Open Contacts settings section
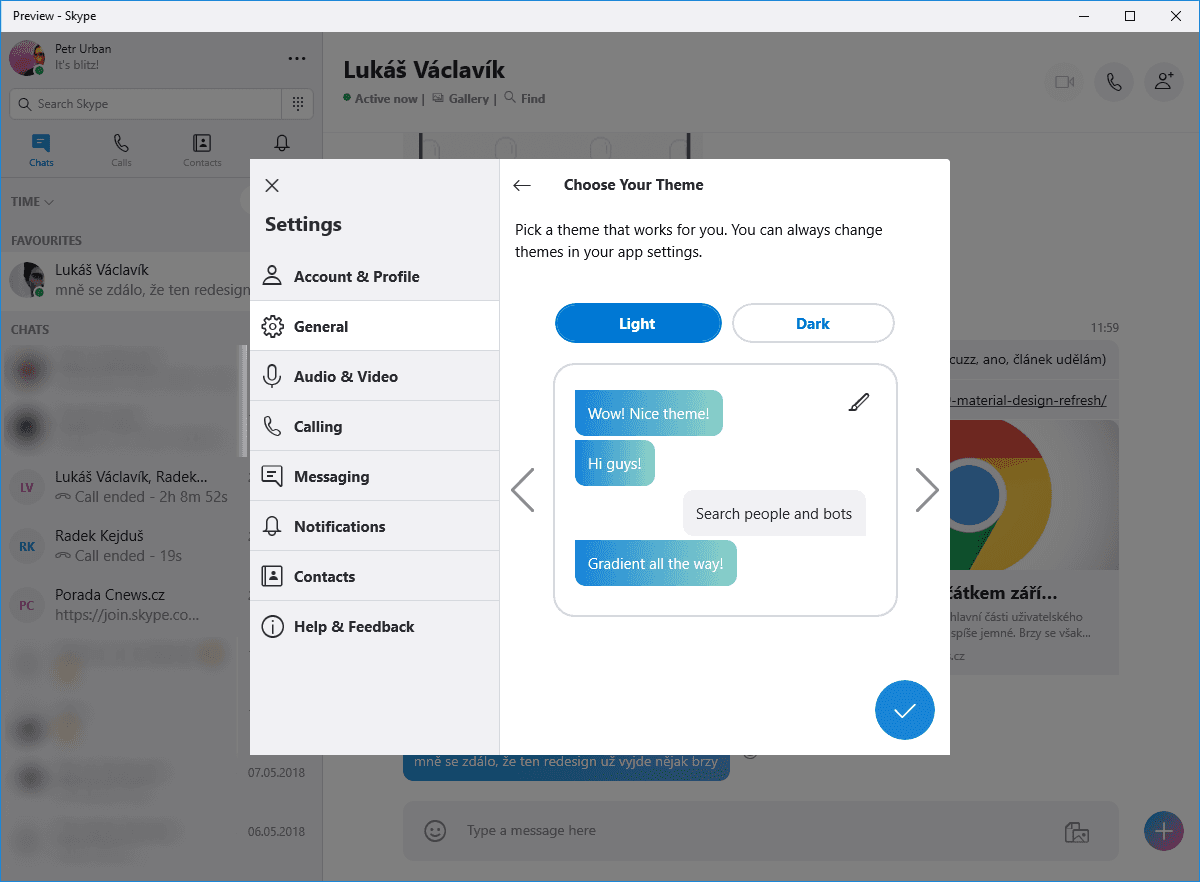Viewport: 1200px width, 882px height. [x=374, y=576]
